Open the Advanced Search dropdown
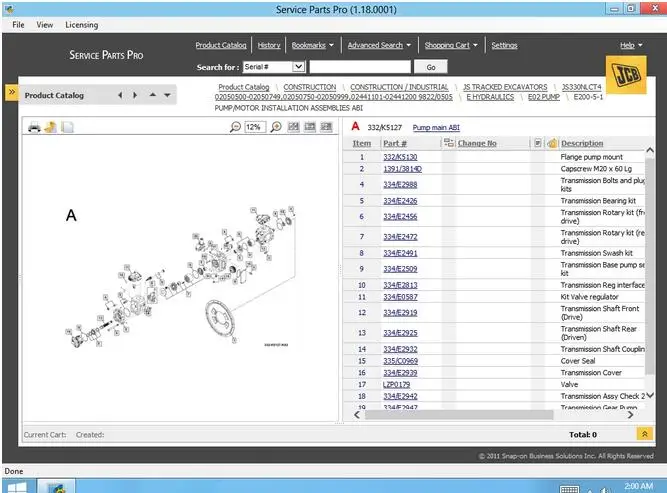Screen dimensions: 667x493 (379, 45)
